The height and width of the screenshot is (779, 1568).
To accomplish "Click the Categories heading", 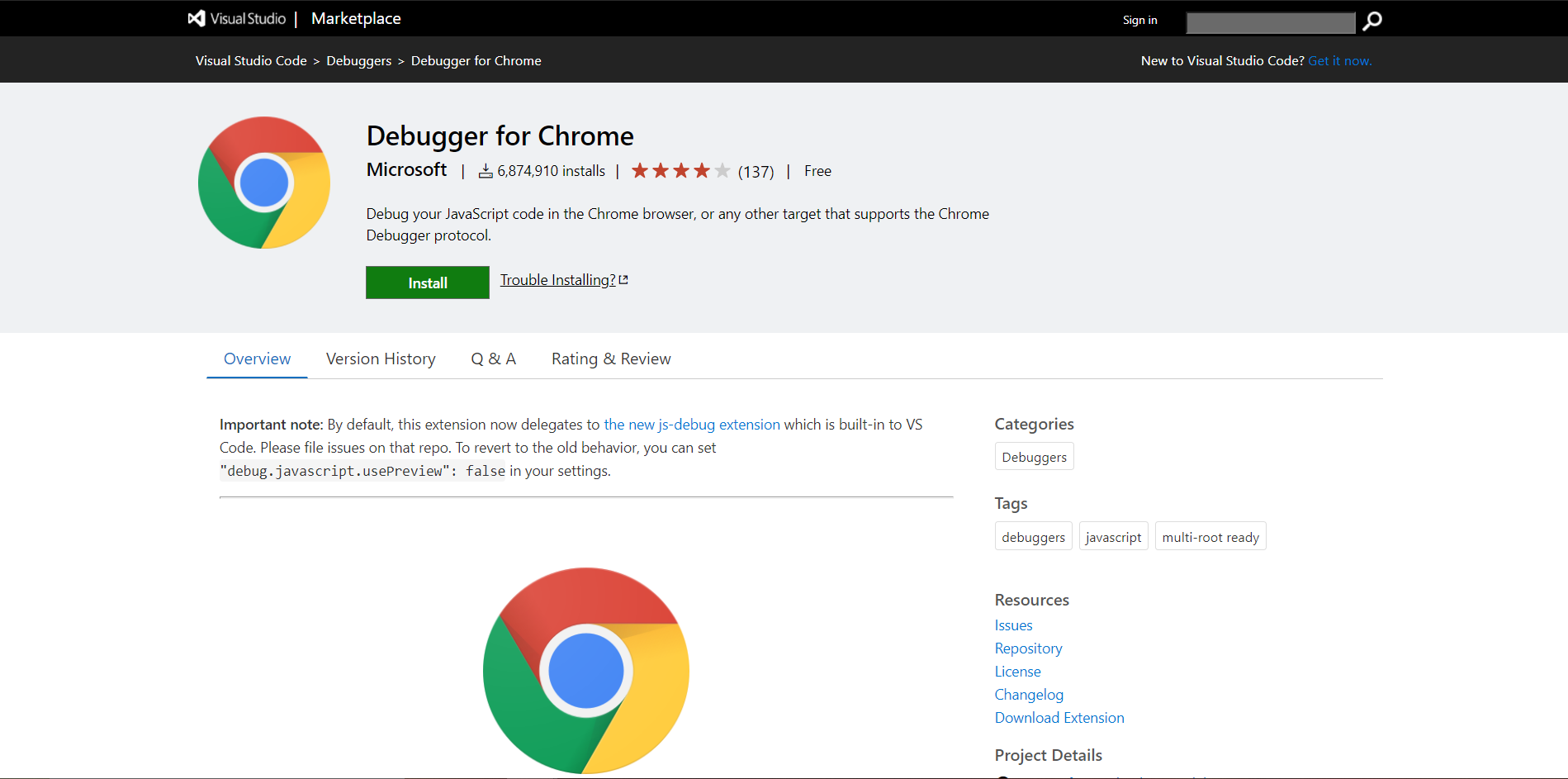I will [1034, 424].
